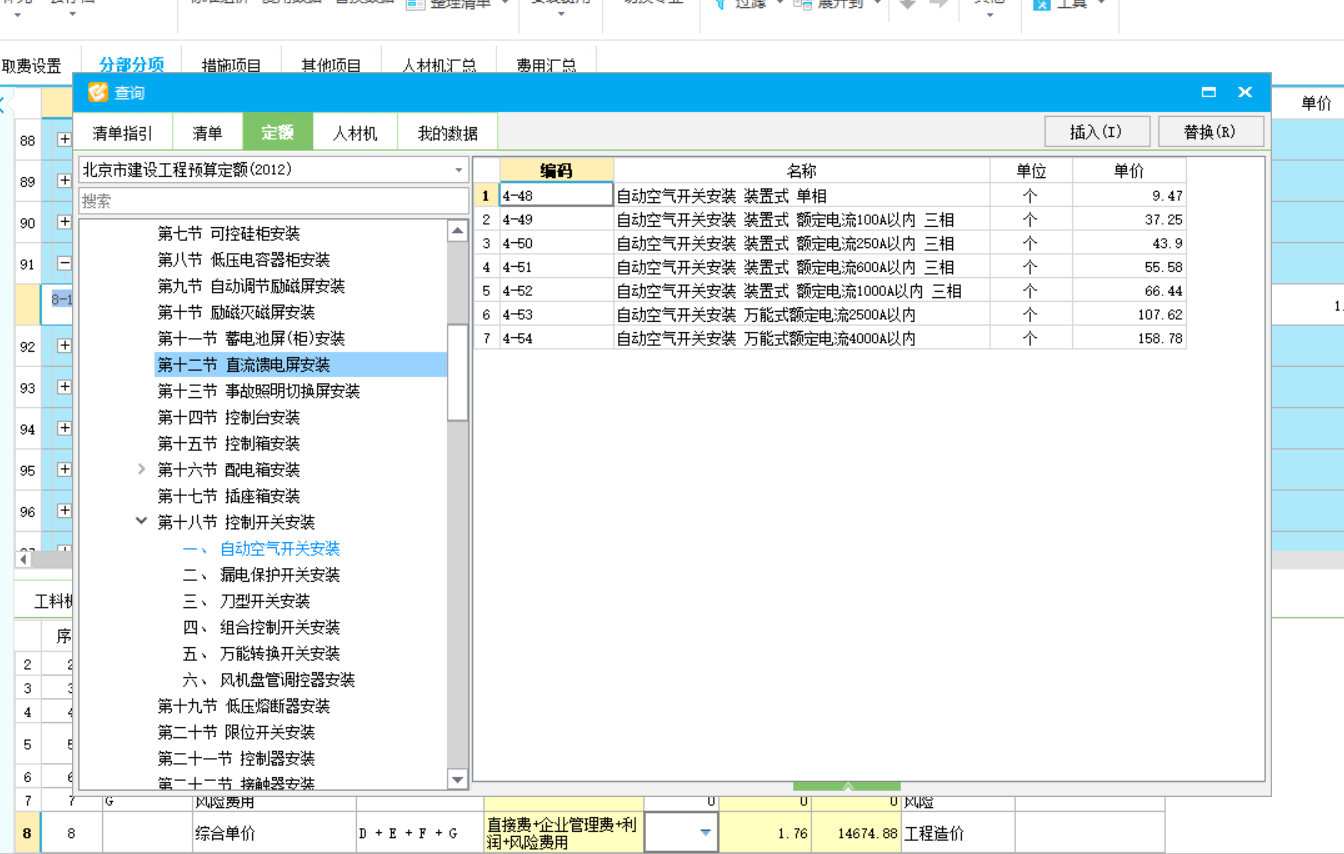Image resolution: width=1344 pixels, height=854 pixels.
Task: Click the 单位 column header in results
Action: (x=1031, y=170)
